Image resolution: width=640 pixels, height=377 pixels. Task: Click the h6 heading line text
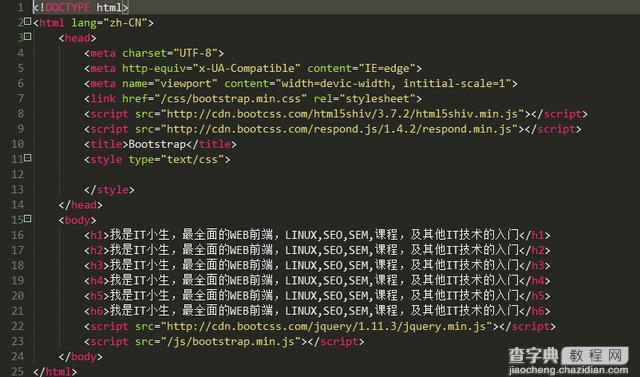[314, 311]
